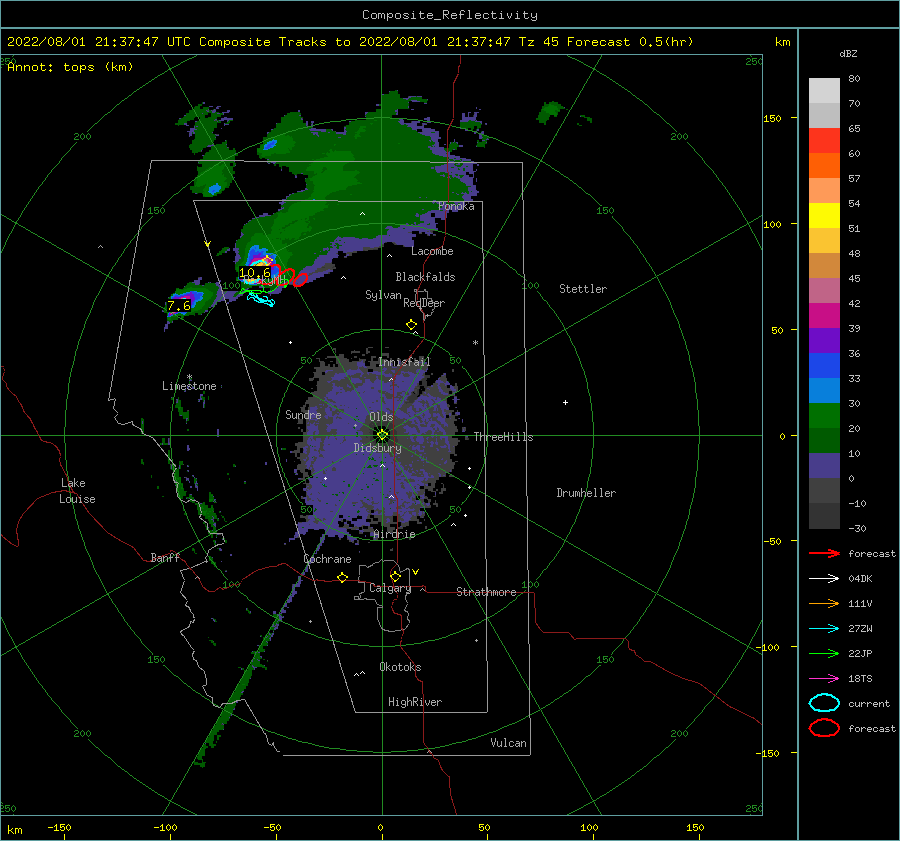The width and height of the screenshot is (900, 841).
Task: Click the 7.6 storm top label
Action: 179,306
